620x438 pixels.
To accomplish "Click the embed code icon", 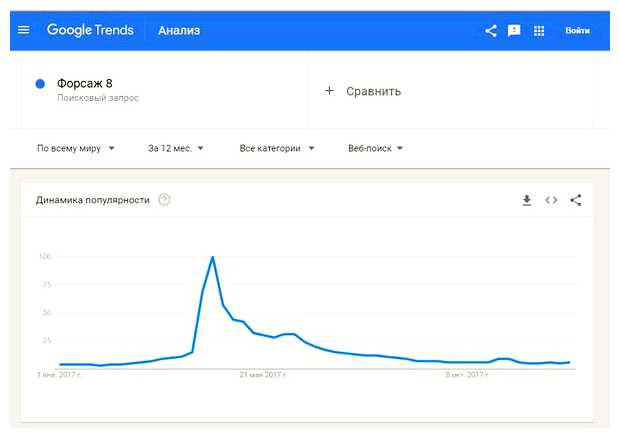I will coord(551,200).
